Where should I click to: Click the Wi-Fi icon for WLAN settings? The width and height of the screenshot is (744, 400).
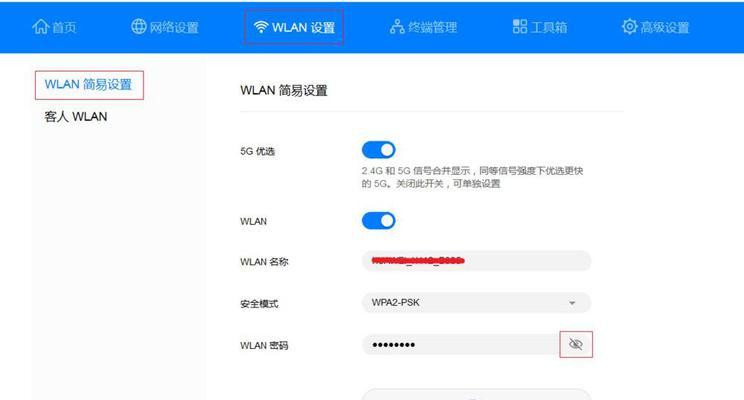pyautogui.click(x=261, y=27)
